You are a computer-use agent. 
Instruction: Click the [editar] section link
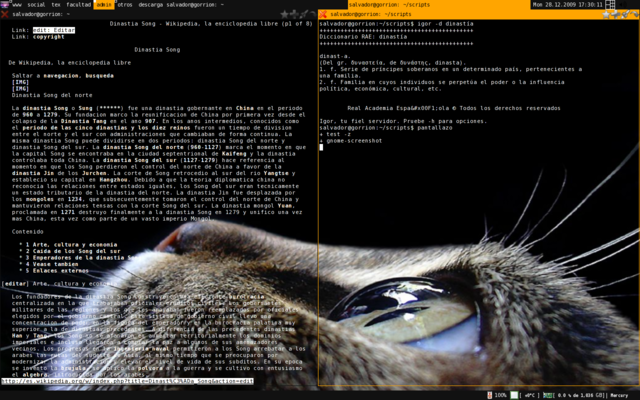15,284
